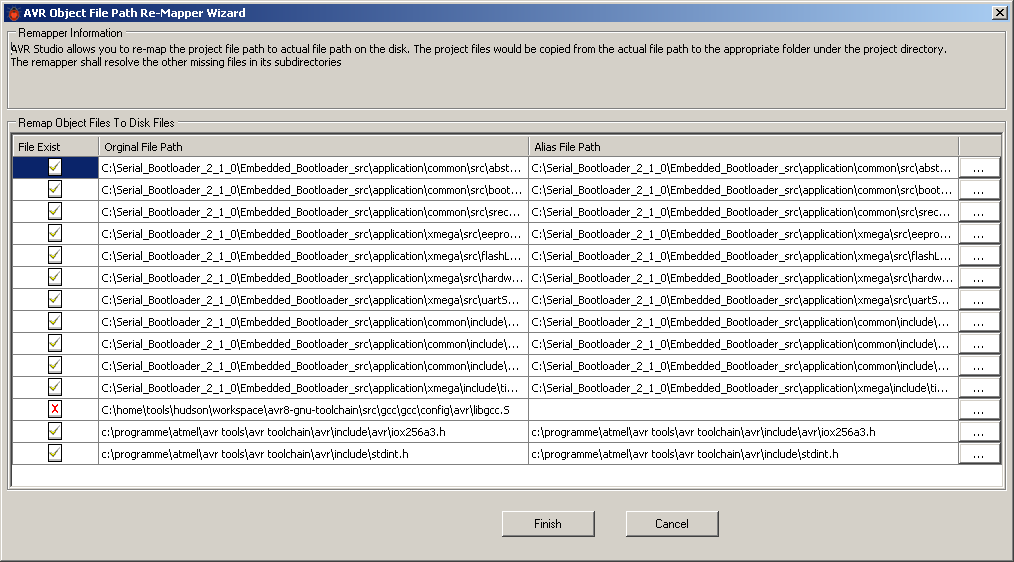Click alias path cell ending common\src\abst…
The width and height of the screenshot is (1014, 562).
[743, 168]
